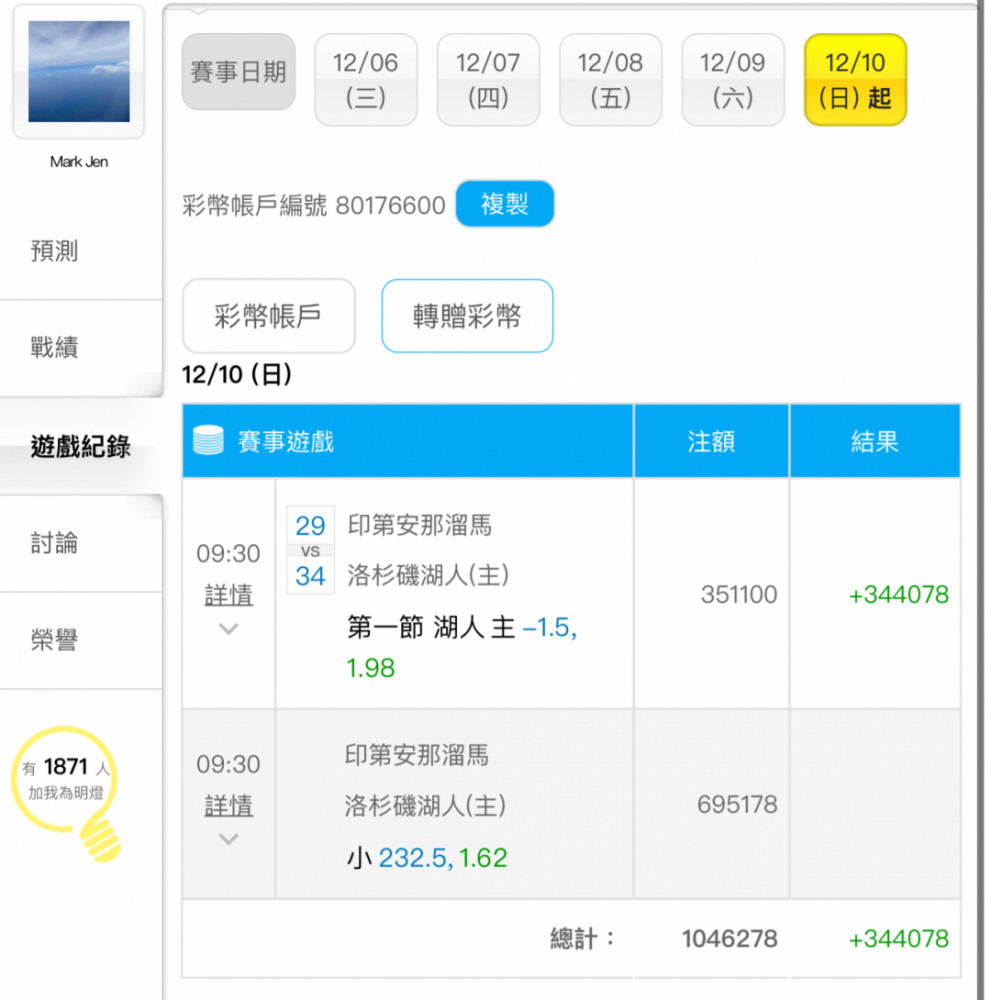Click the 複製 copy account number button

(504, 205)
